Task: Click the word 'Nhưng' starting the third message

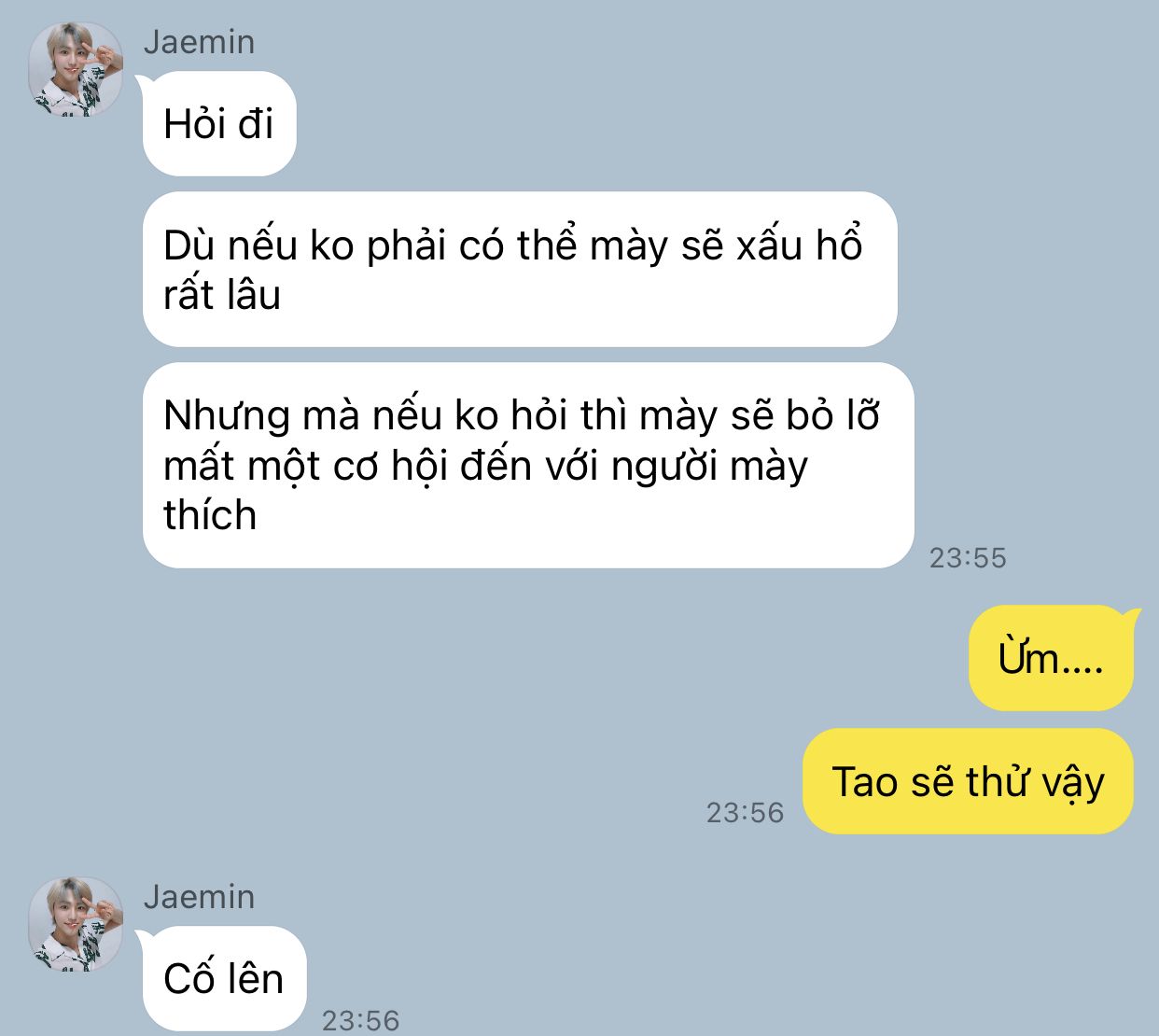Action: click(x=227, y=417)
